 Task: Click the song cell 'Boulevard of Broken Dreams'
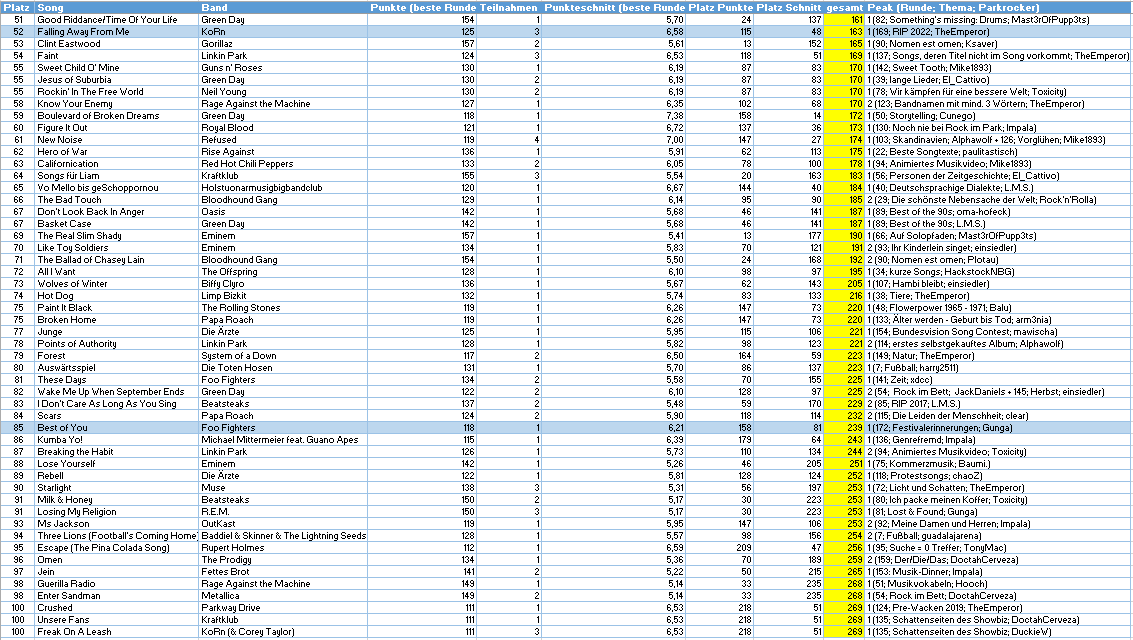(116, 116)
